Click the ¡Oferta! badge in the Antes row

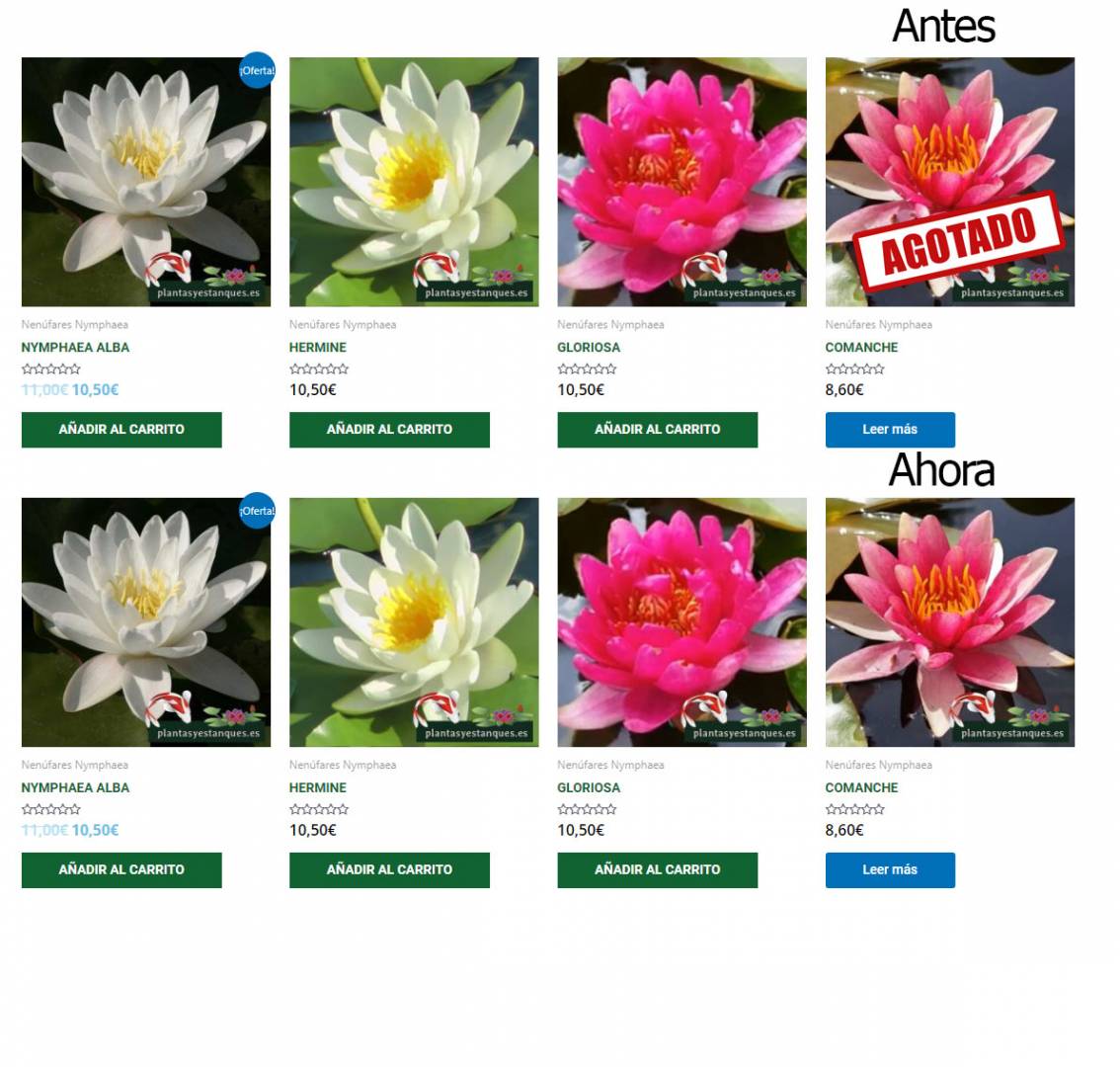click(257, 70)
